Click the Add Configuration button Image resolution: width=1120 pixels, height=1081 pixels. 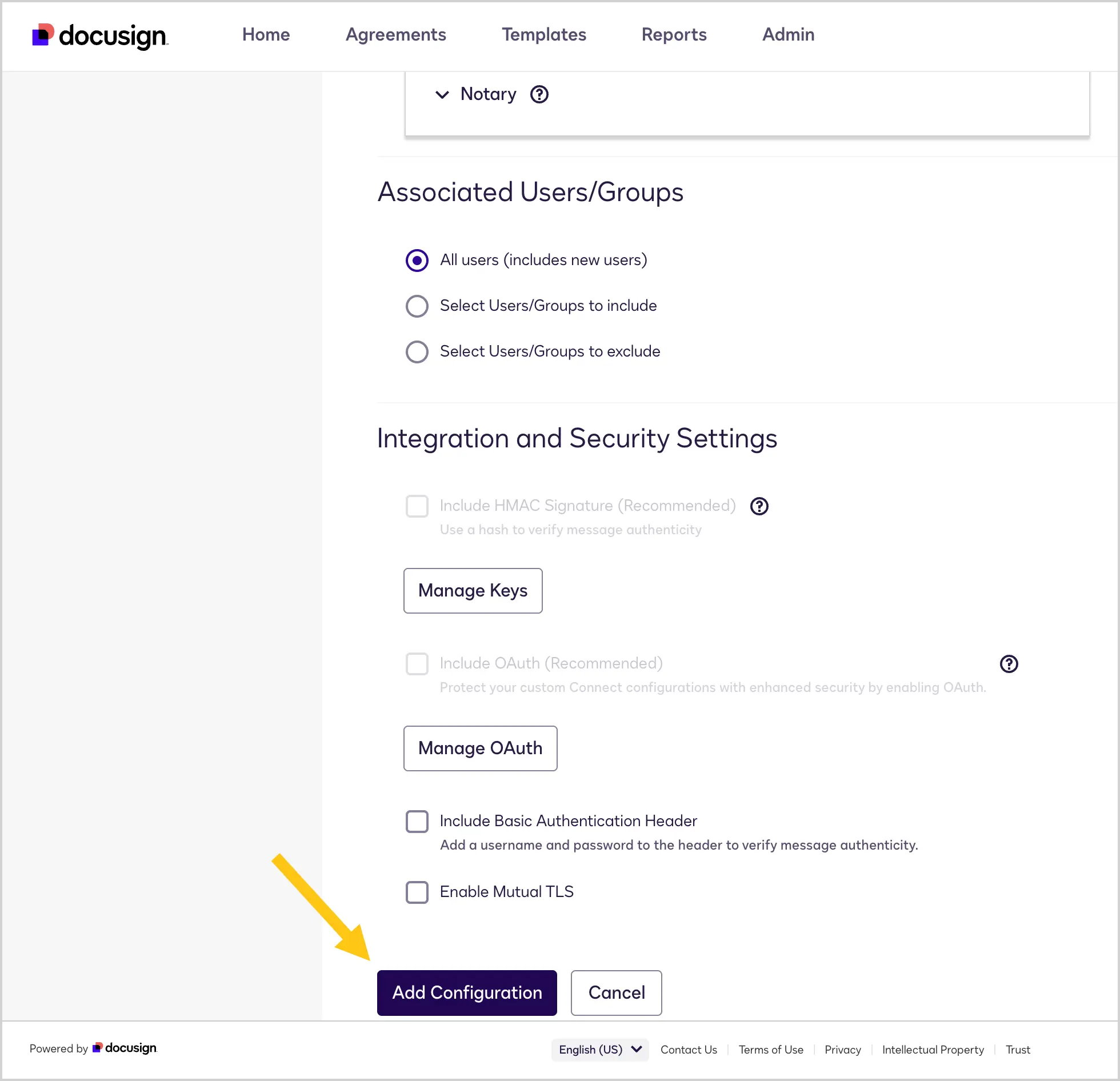(467, 993)
